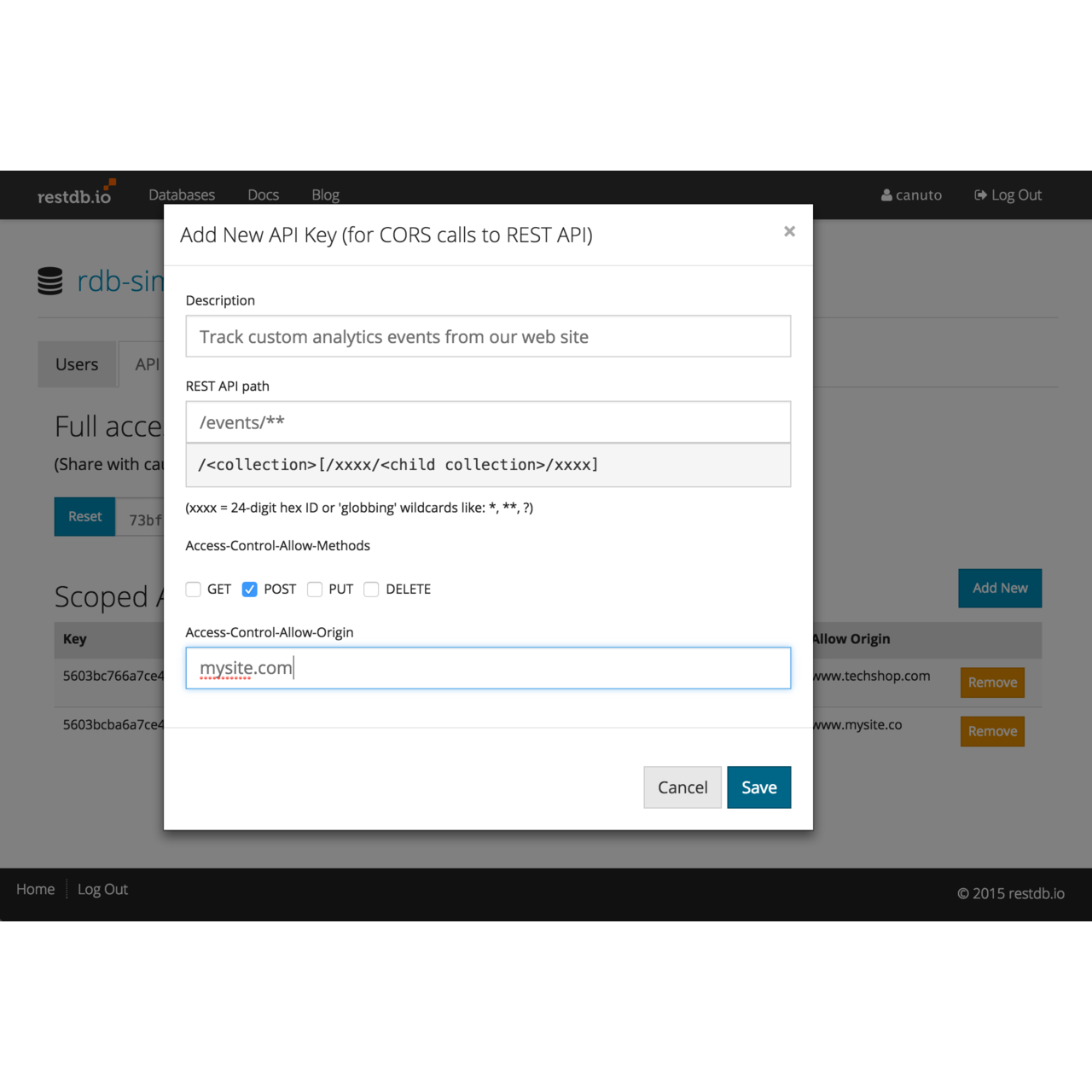Enable the PUT method checkbox
The image size is (1092, 1092).
315,589
